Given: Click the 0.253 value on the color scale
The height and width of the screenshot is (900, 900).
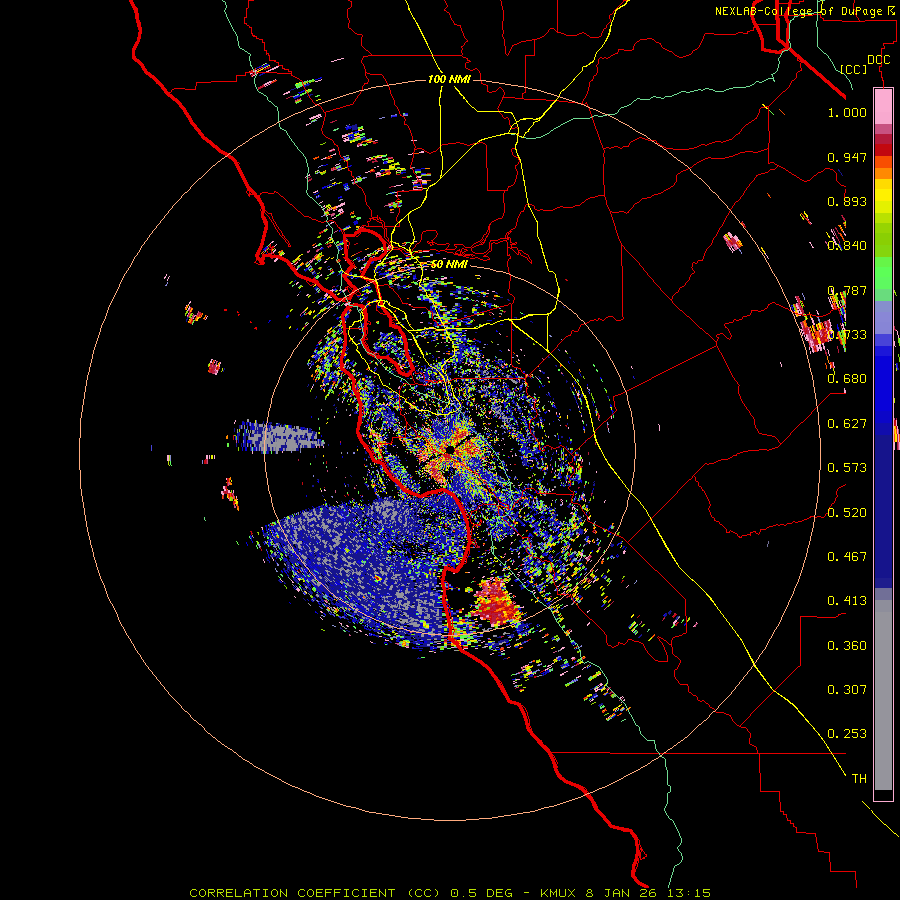Looking at the screenshot, I should pos(847,734).
